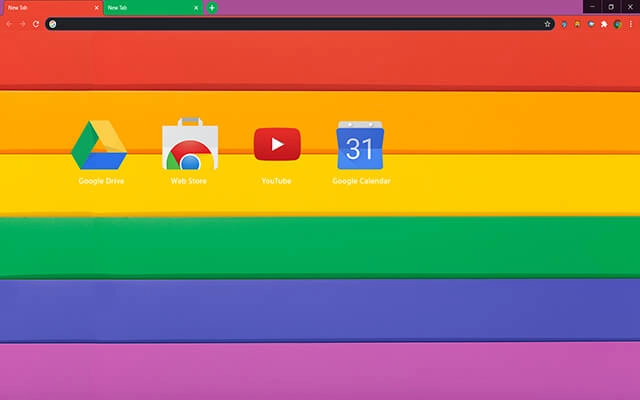The width and height of the screenshot is (640, 400).
Task: Close the red New Tab tab
Action: point(96,8)
